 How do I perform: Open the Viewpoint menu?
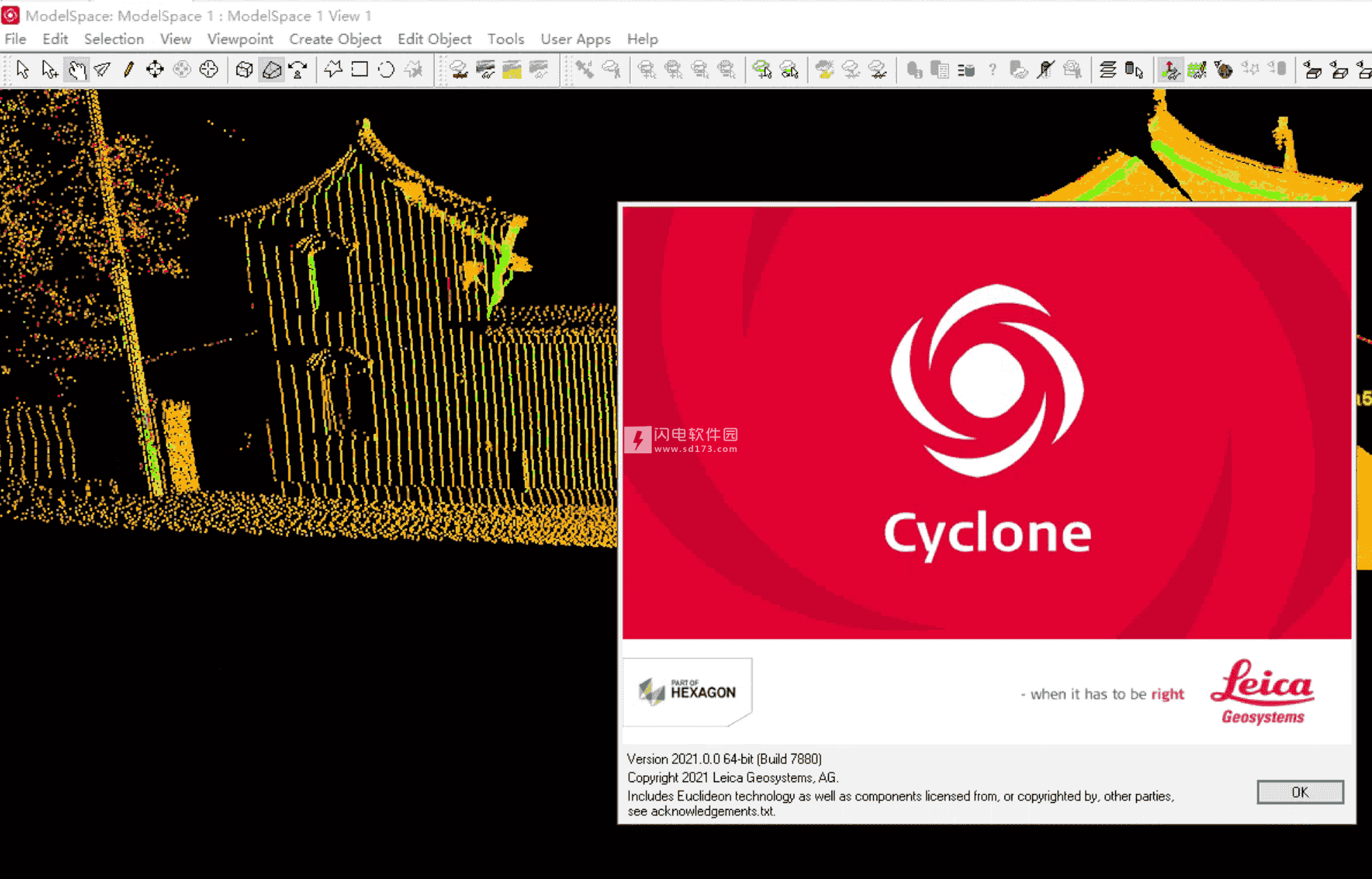coord(240,39)
